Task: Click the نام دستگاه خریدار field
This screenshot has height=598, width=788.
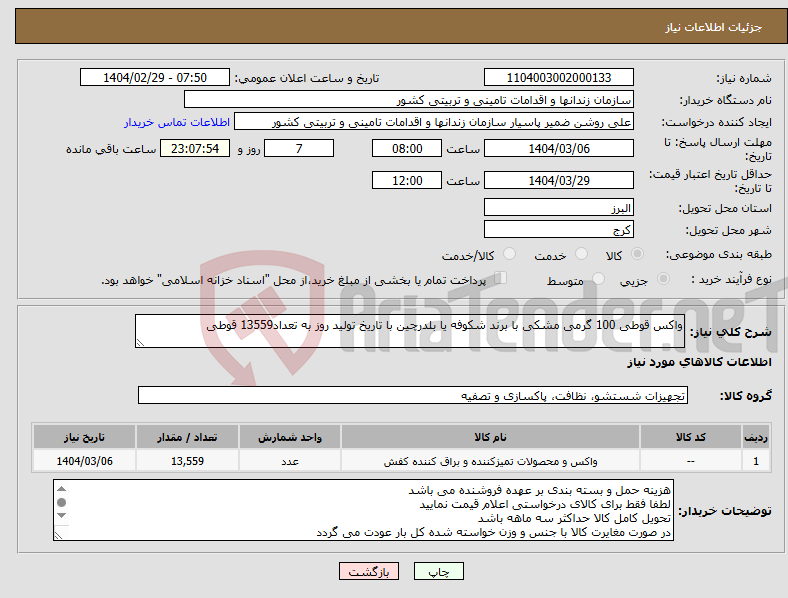Action: coord(409,99)
